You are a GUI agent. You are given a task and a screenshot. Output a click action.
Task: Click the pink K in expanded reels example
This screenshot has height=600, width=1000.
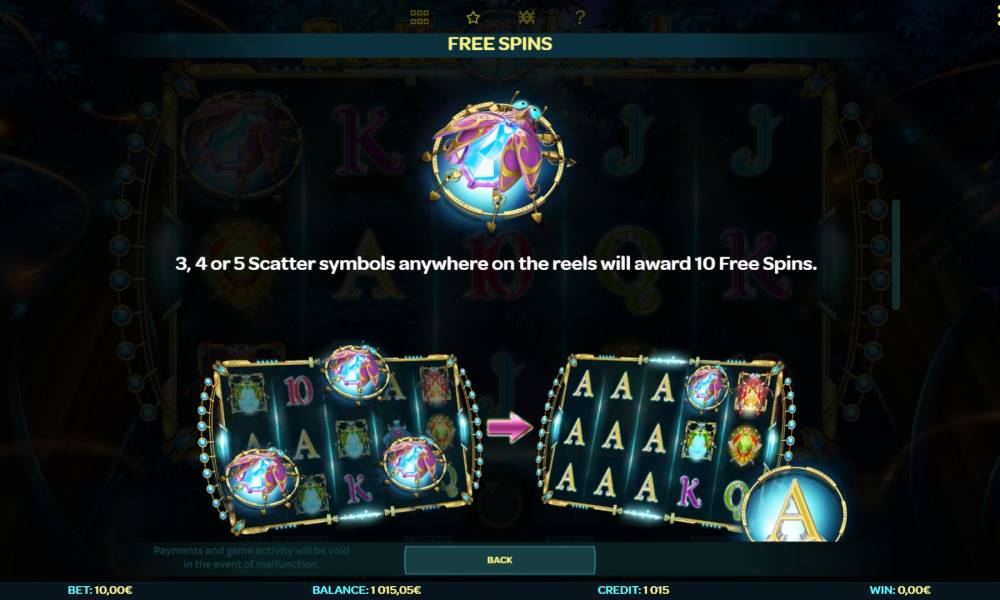689,492
